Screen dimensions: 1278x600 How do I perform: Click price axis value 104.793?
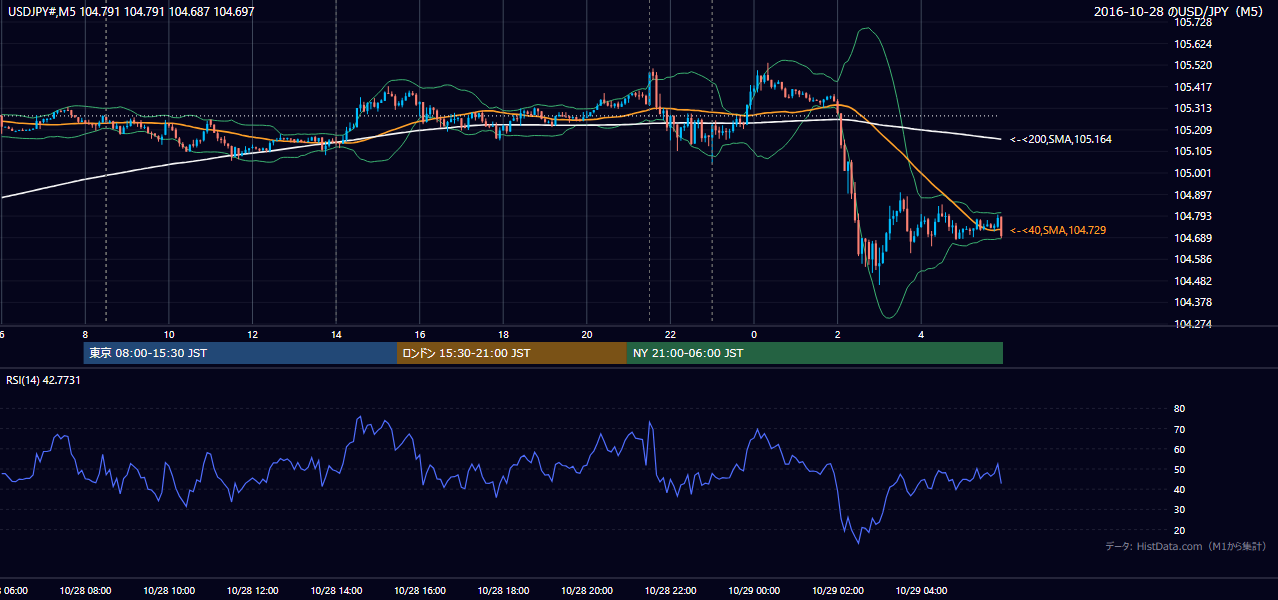(x=1192, y=216)
